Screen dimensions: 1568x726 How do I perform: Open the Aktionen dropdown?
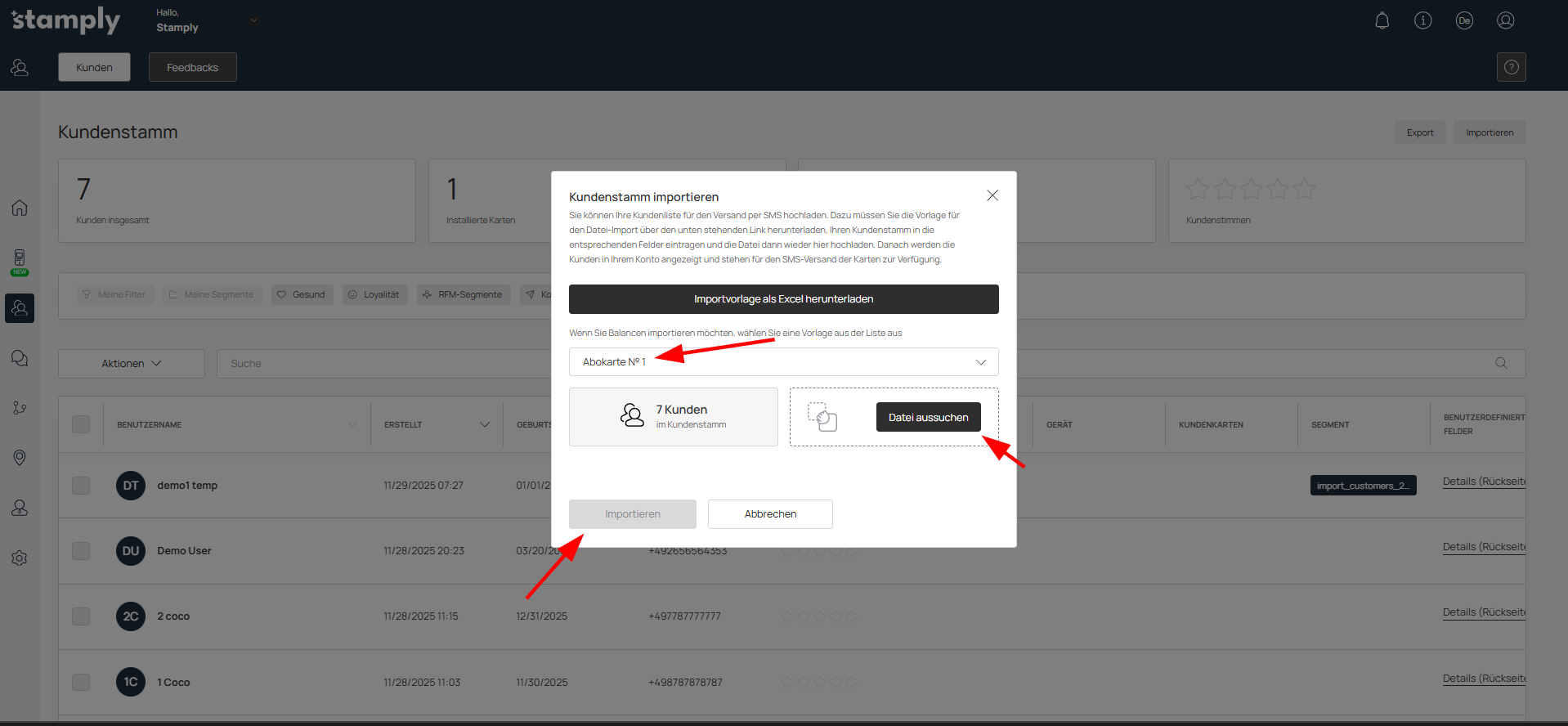click(131, 364)
